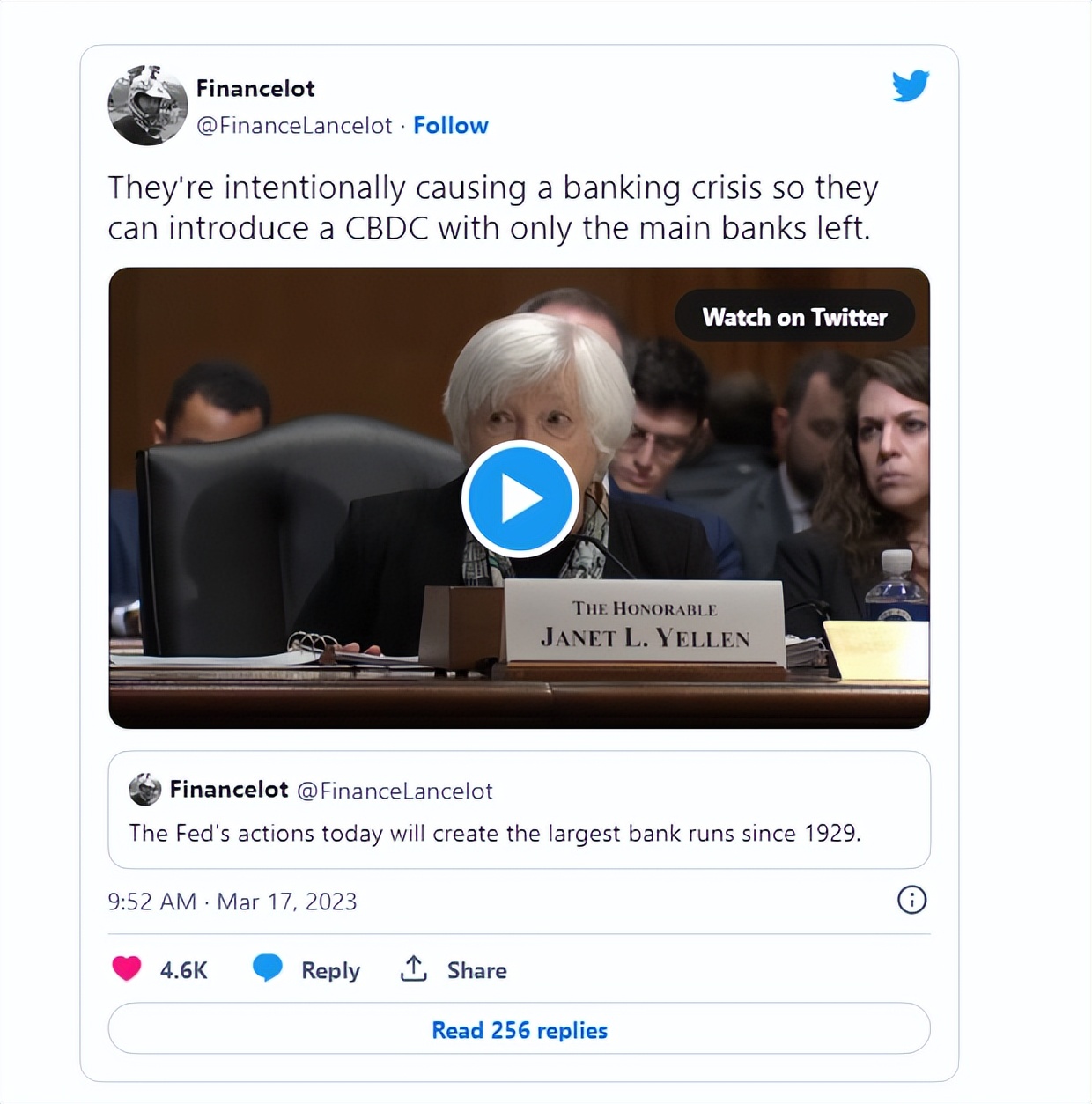Click the small avatar in quoted tweet
The width and height of the screenshot is (1092, 1104).
click(144, 790)
